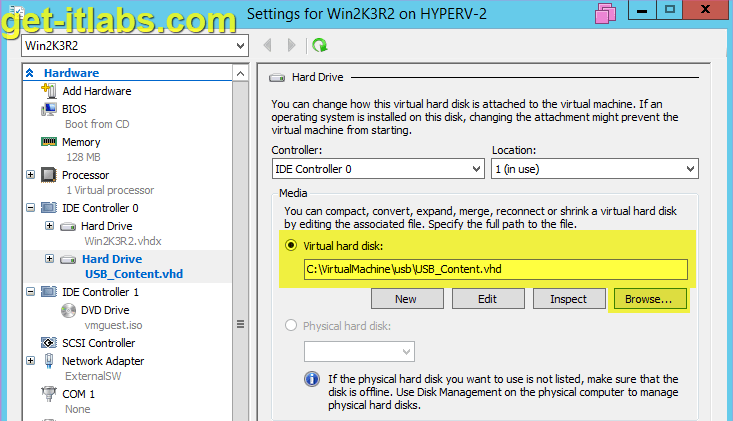Click the Win2K3R2.vhdx hard drive icon

[68, 227]
